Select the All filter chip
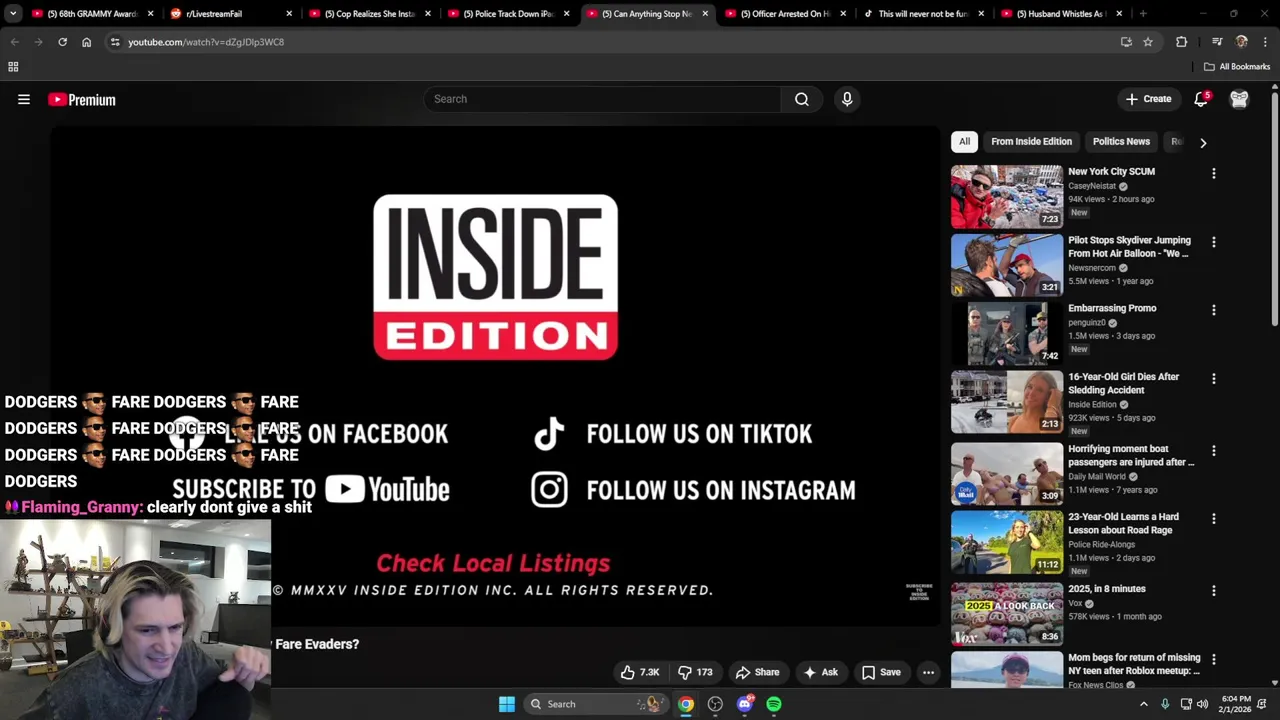 point(964,142)
